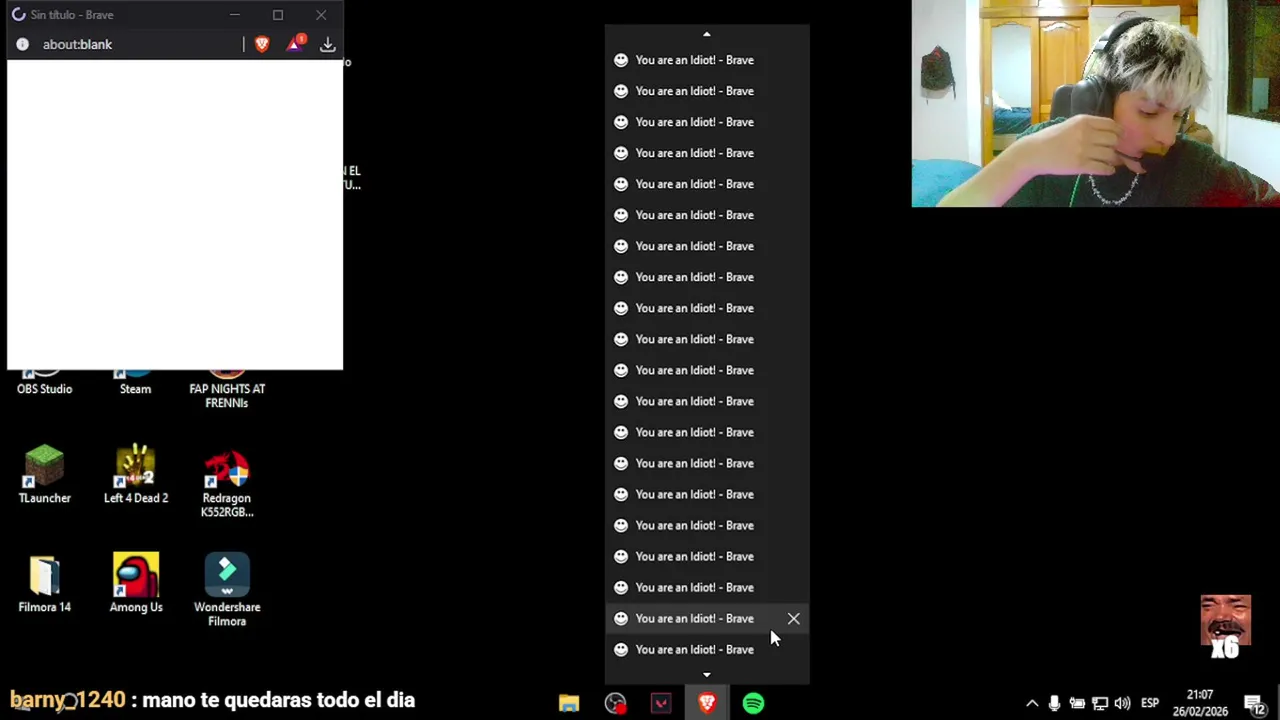Open the Brave Rewards triangle icon
The width and height of the screenshot is (1280, 720).
pyautogui.click(x=295, y=44)
